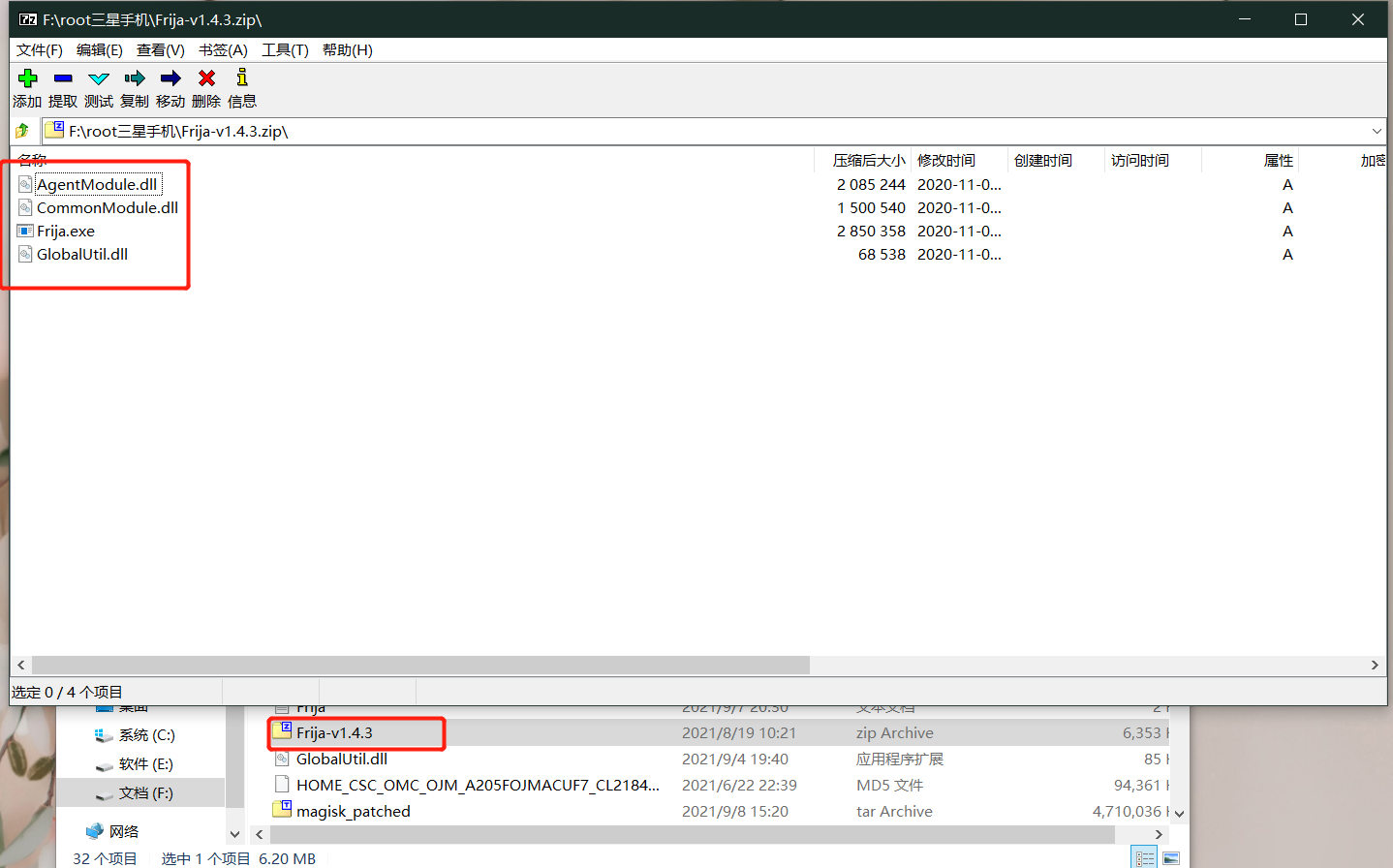Image resolution: width=1393 pixels, height=868 pixels.
Task: Click 7-Zip scroll right arrow
Action: click(x=1375, y=665)
